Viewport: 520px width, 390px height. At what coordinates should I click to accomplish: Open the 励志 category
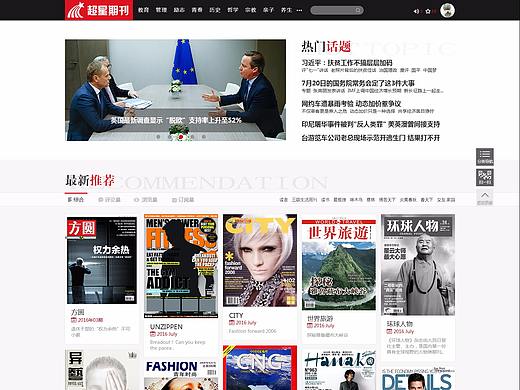point(179,10)
